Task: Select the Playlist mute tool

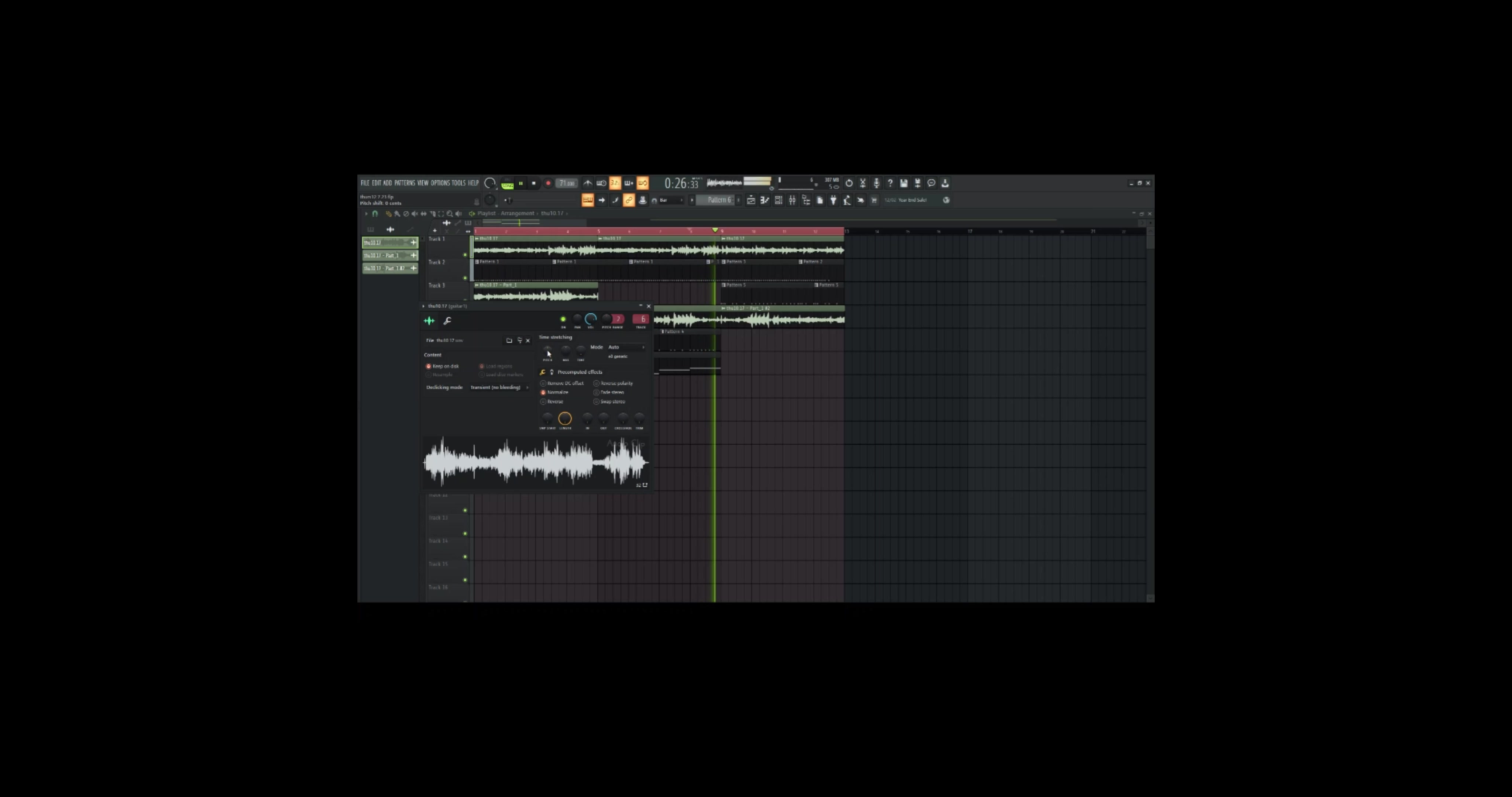Action: click(415, 214)
